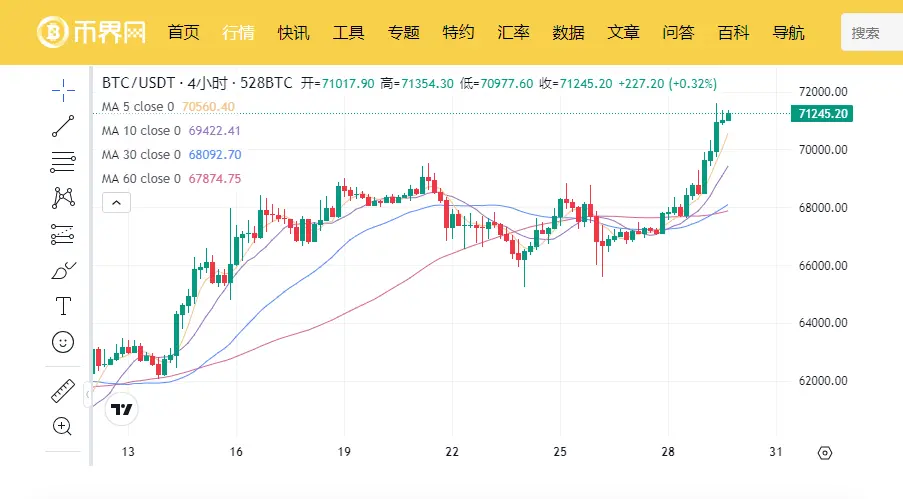Open the 汇率 menu item

[513, 32]
